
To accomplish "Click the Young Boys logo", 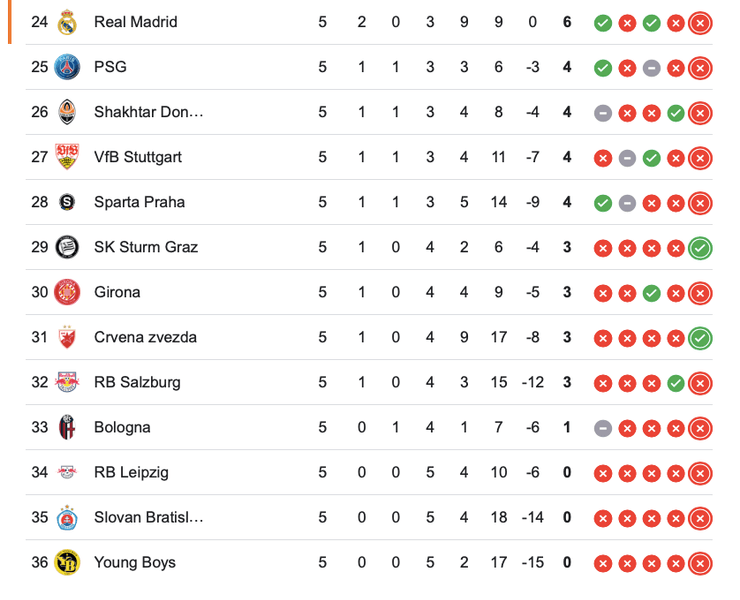I will [67, 562].
